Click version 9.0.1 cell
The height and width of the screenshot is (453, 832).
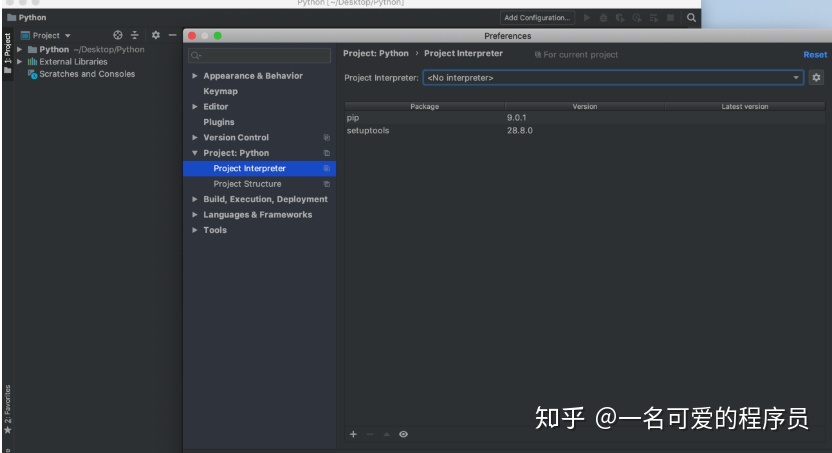click(516, 118)
